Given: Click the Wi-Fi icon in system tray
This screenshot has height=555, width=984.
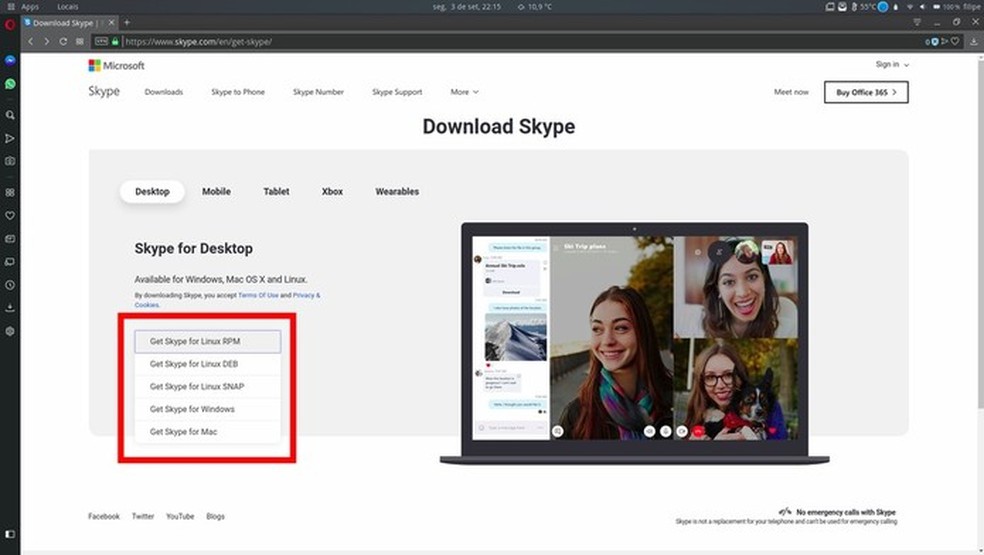Looking at the screenshot, I should coord(910,6).
